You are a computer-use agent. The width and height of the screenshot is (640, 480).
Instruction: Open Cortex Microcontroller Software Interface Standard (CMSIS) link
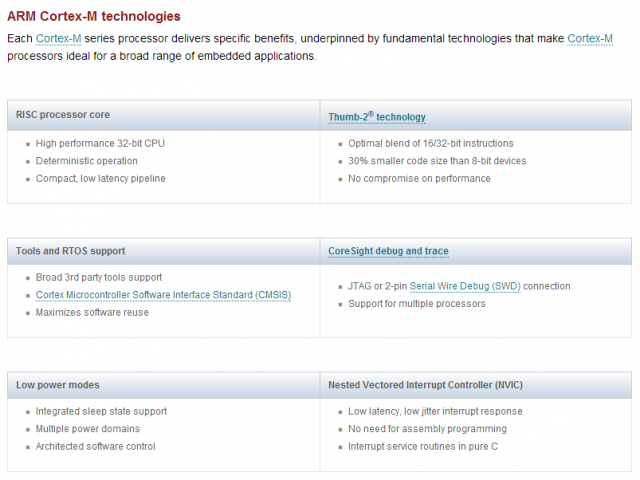point(163,295)
